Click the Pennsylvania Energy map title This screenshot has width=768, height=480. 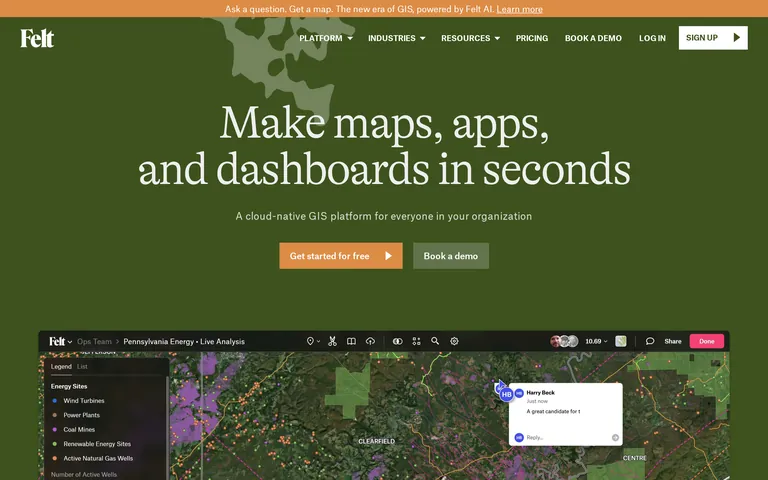pos(184,341)
